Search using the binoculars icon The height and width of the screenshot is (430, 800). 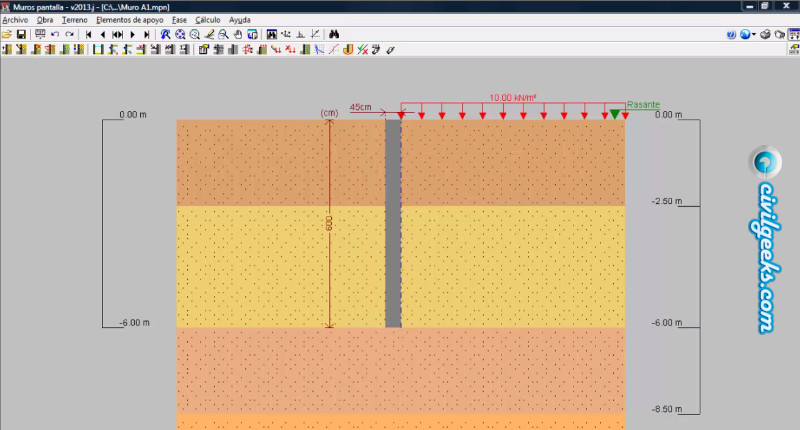coord(334,34)
